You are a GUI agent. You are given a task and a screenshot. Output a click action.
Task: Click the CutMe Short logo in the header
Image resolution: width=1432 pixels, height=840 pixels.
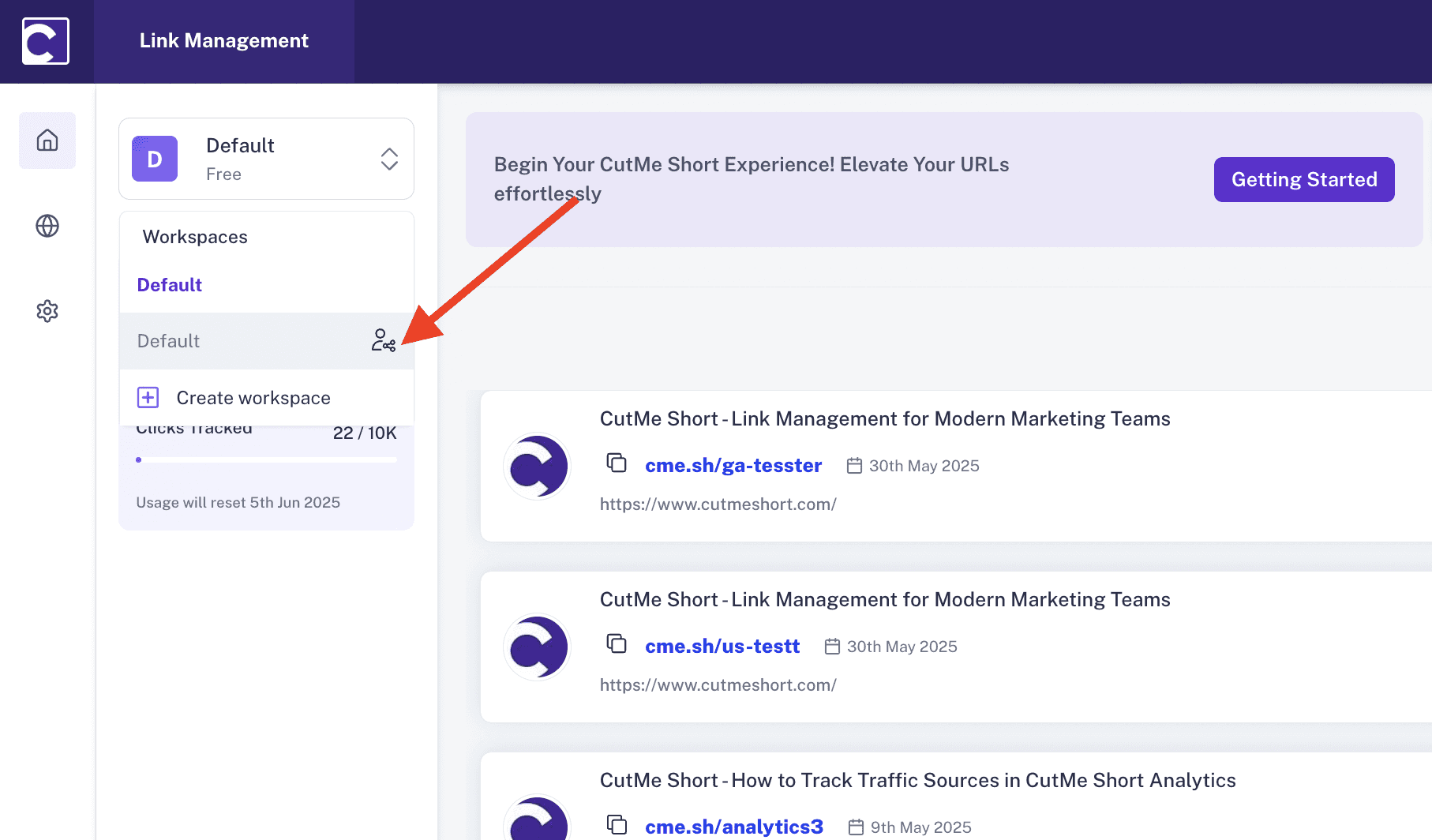pos(46,41)
